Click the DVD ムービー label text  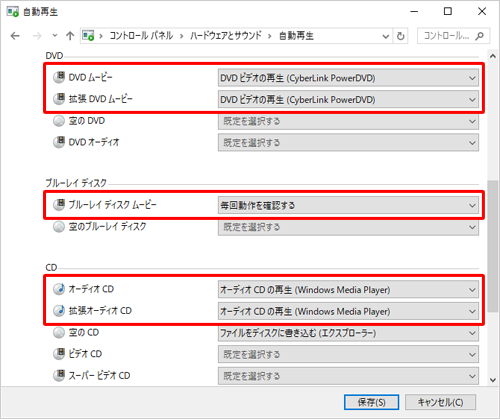tap(90, 77)
